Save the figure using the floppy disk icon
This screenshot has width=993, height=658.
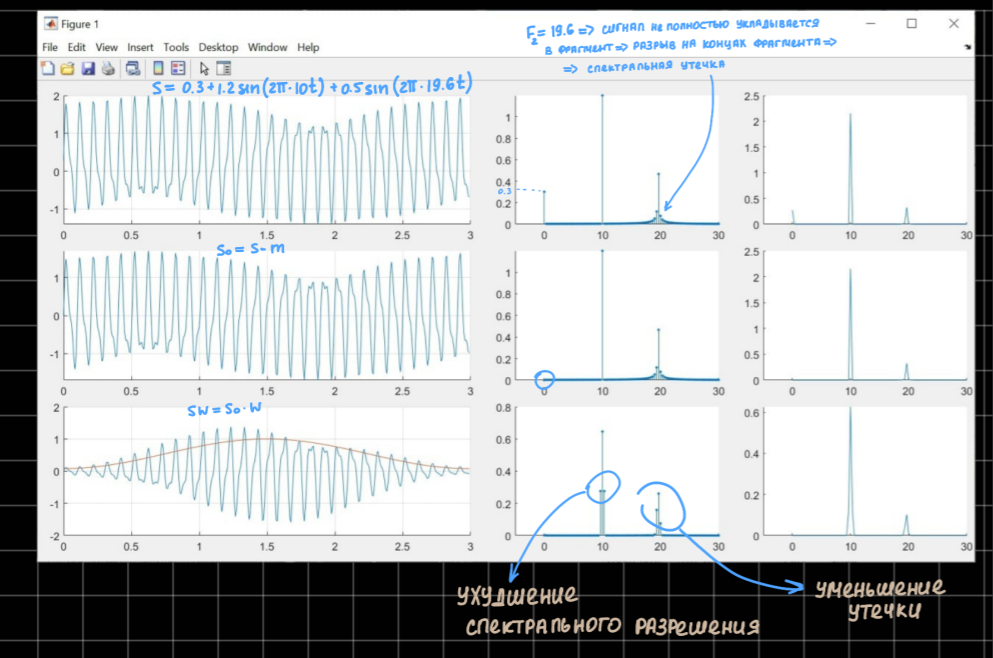(88, 68)
